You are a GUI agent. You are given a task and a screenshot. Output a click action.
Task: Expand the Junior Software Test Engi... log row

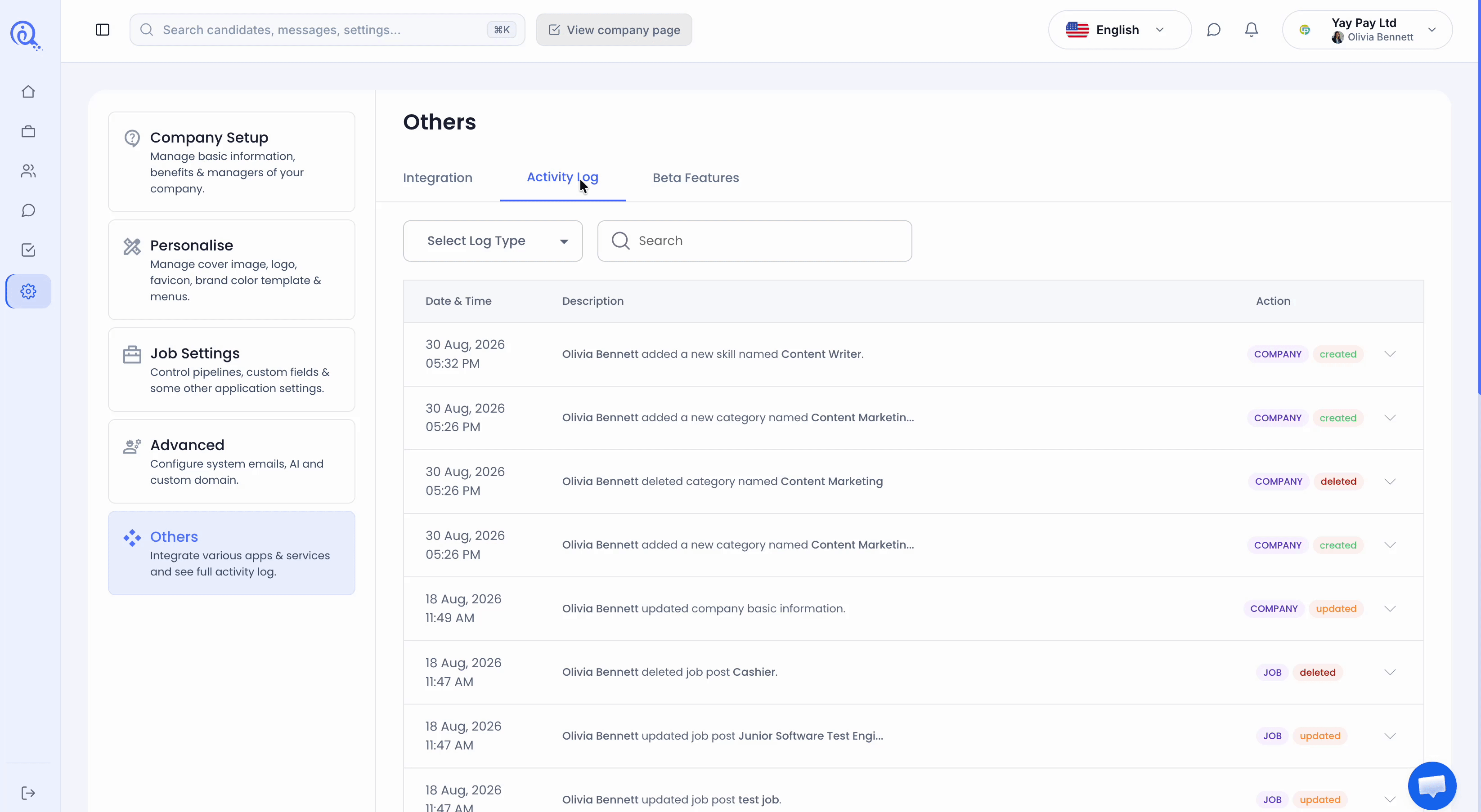1390,736
